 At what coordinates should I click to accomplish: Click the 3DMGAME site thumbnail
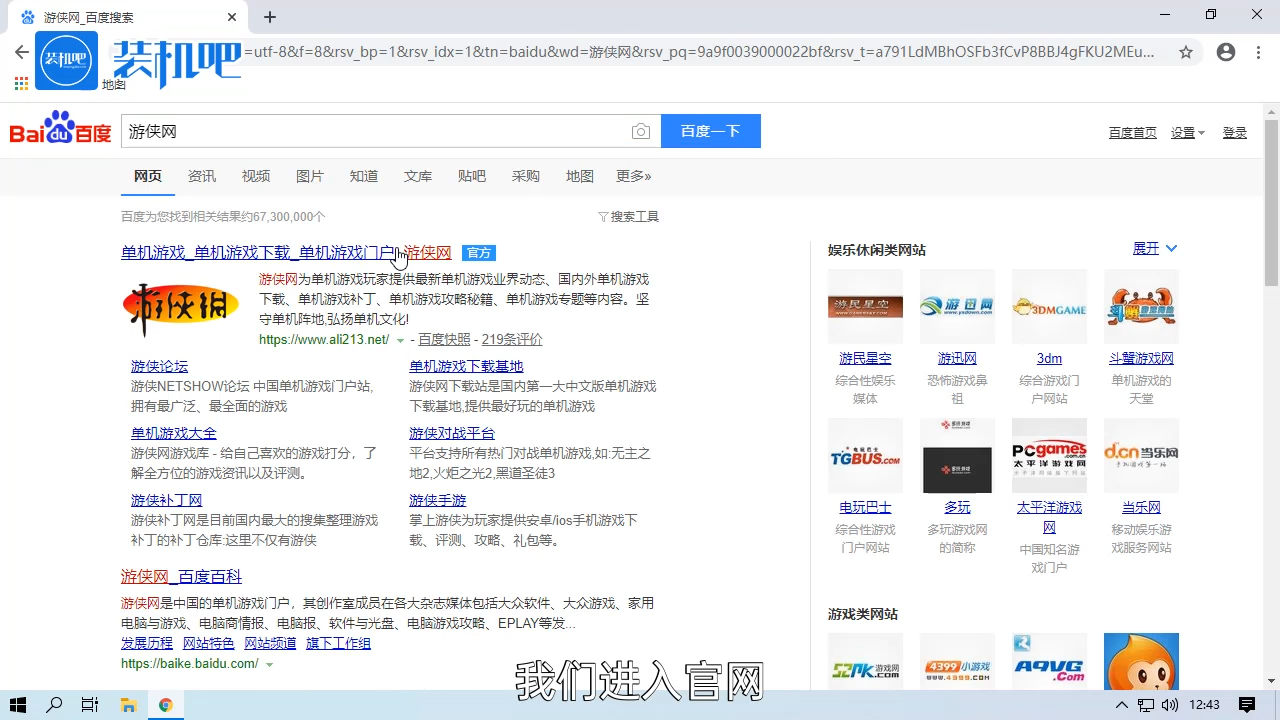point(1049,307)
